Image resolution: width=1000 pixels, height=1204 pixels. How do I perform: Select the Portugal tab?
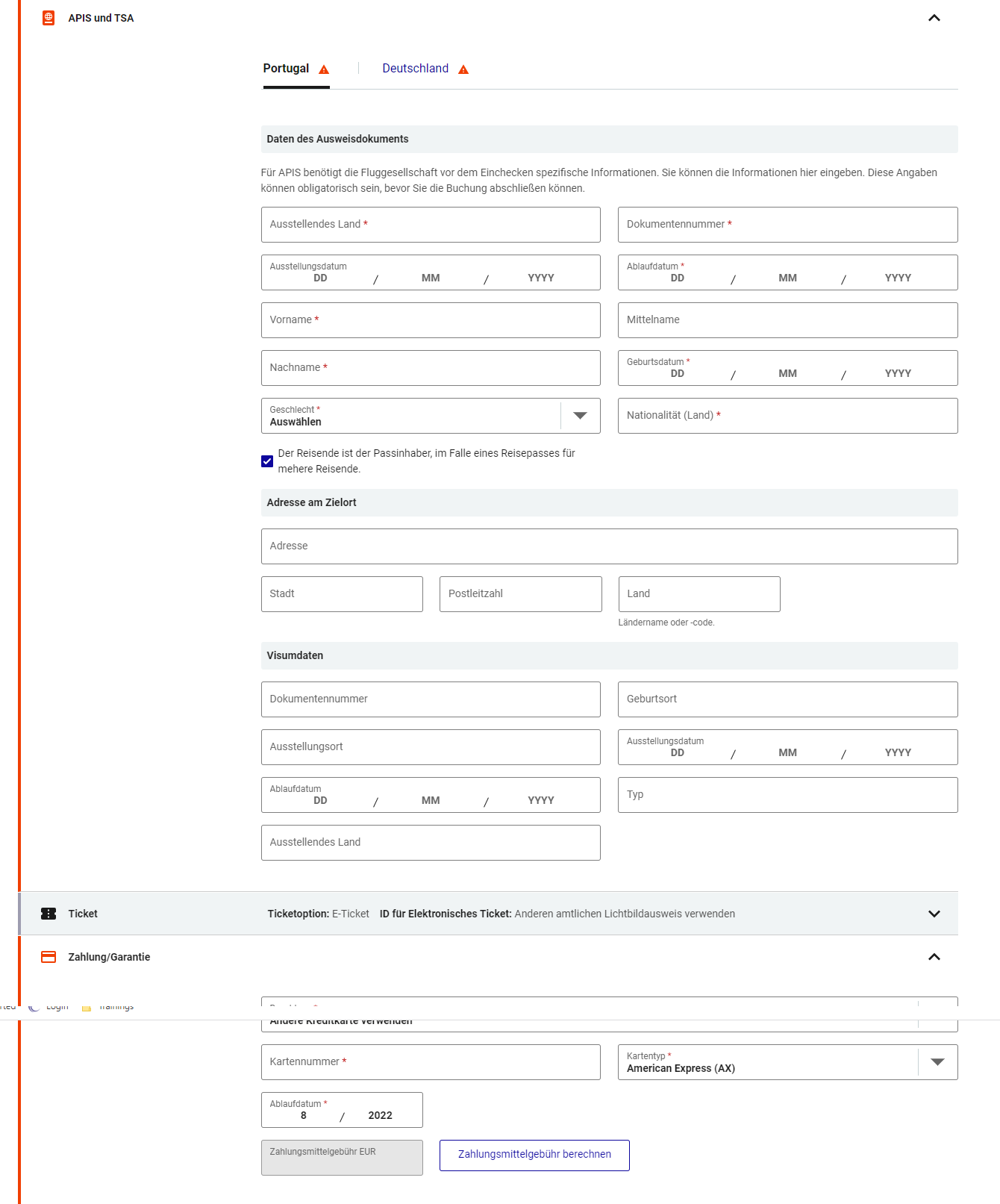pyautogui.click(x=286, y=69)
